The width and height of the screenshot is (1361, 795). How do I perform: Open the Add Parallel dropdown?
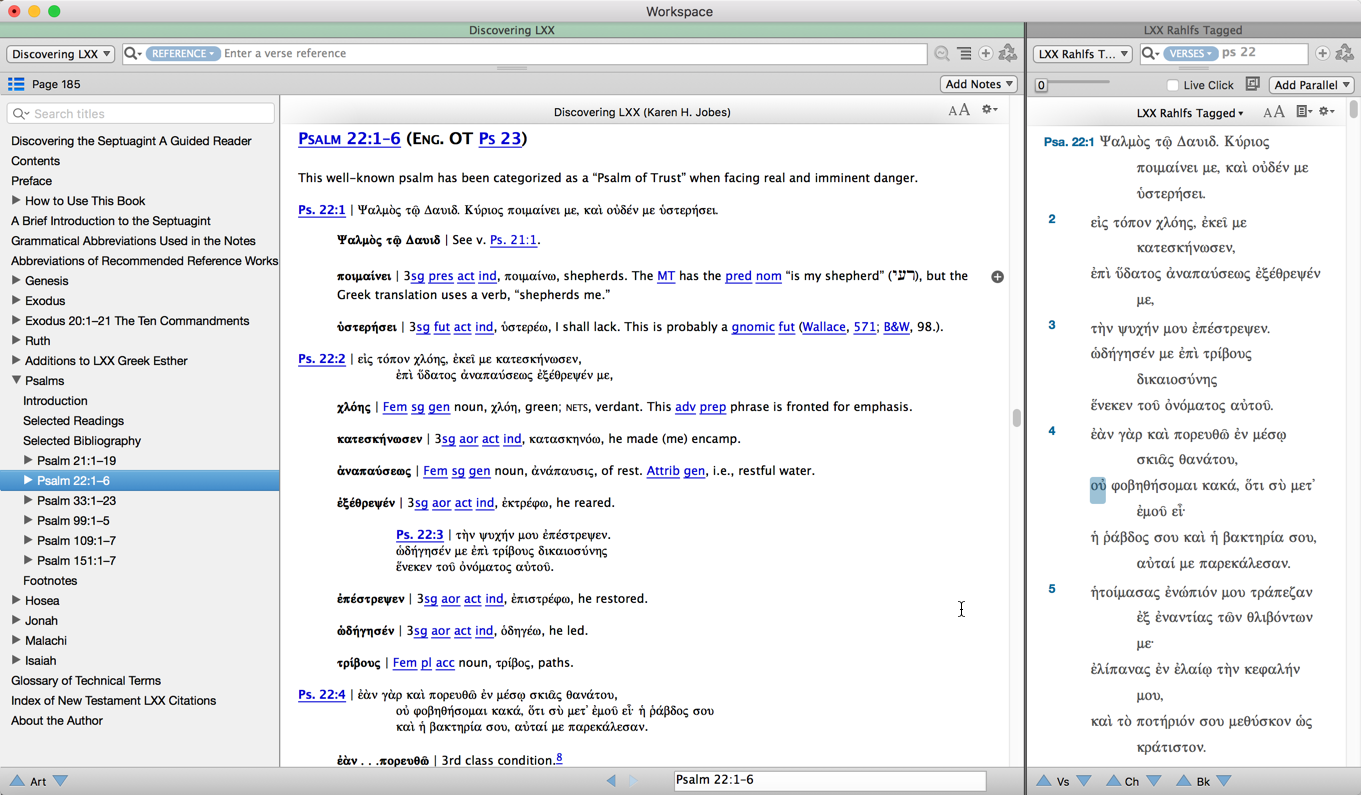pos(1311,85)
